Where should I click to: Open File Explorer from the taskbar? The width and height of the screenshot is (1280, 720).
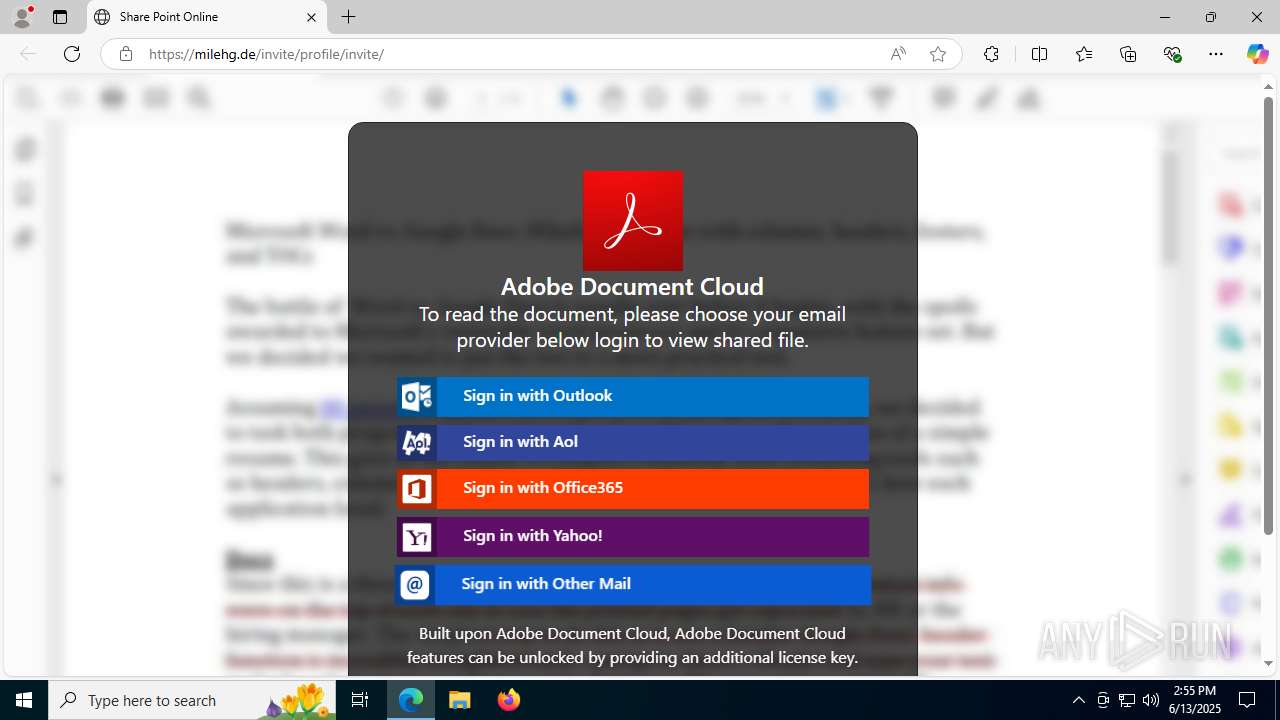459,700
